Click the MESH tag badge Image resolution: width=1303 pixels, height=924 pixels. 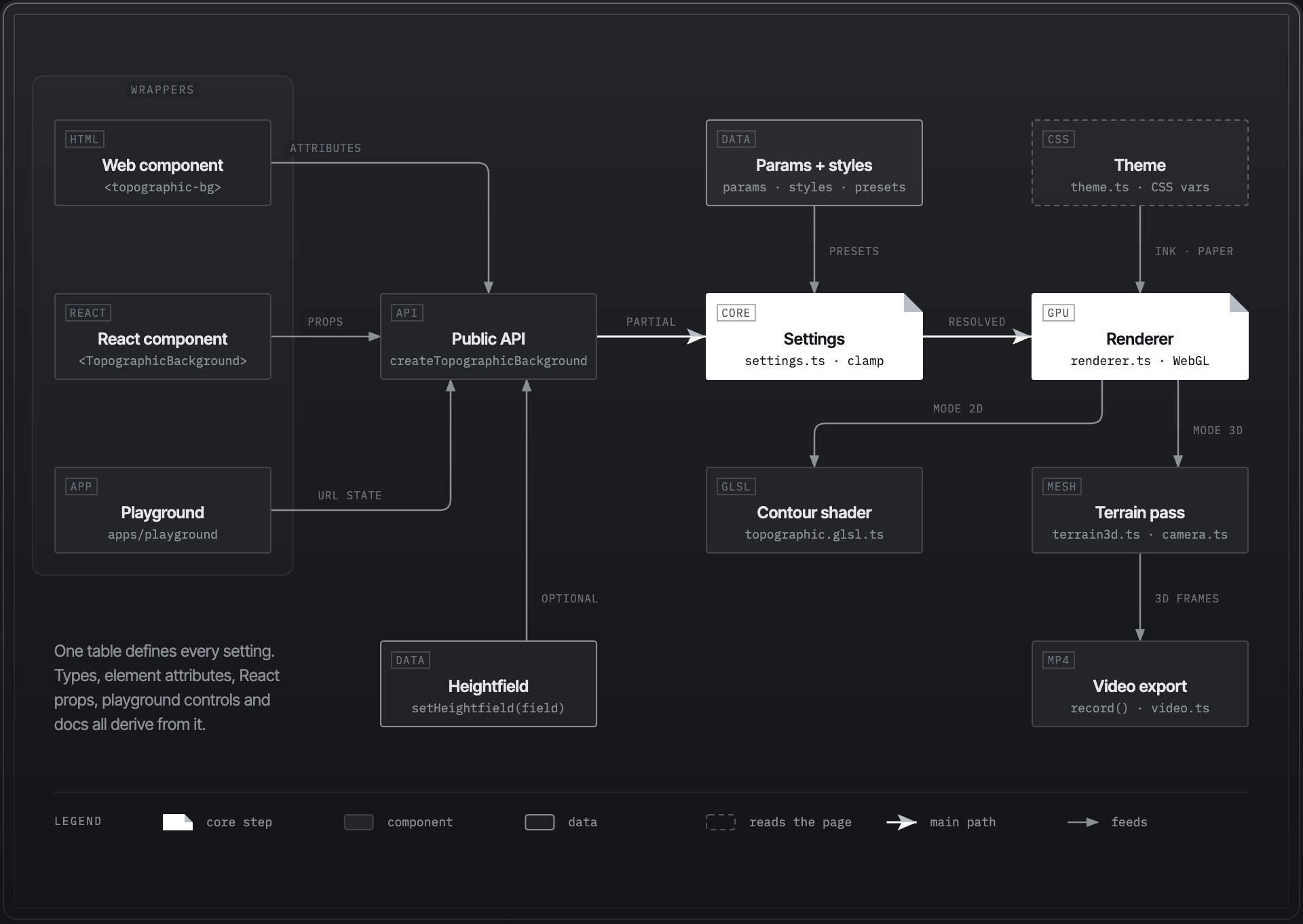coord(1062,486)
